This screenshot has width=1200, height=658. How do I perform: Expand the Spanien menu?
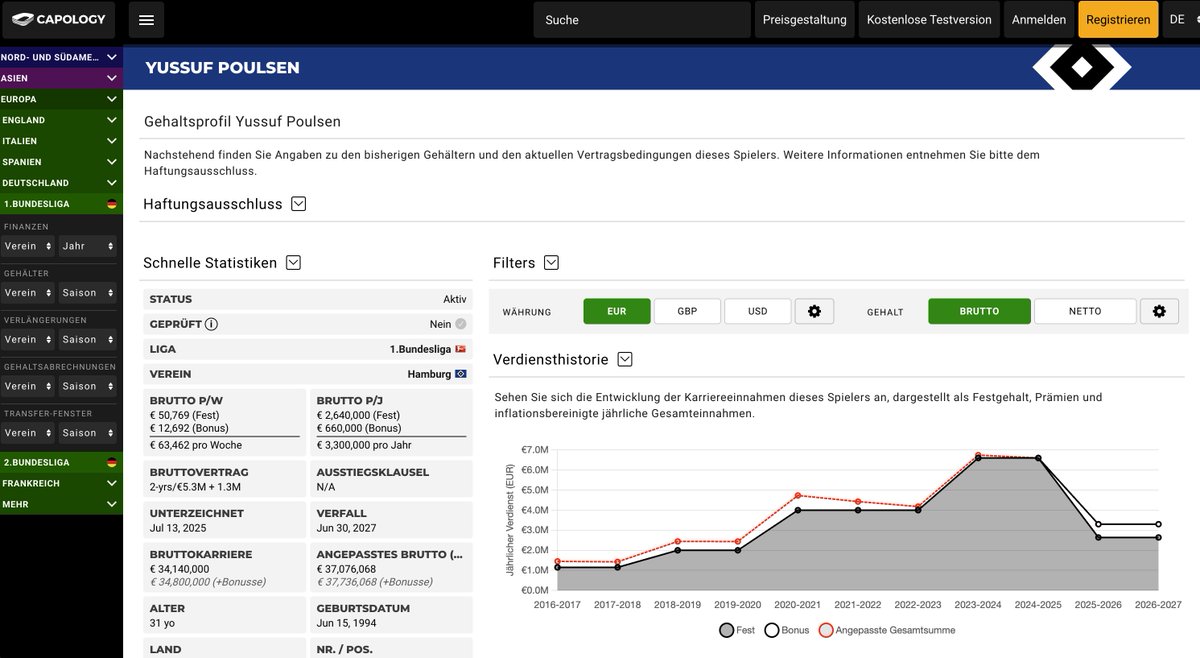tap(61, 162)
